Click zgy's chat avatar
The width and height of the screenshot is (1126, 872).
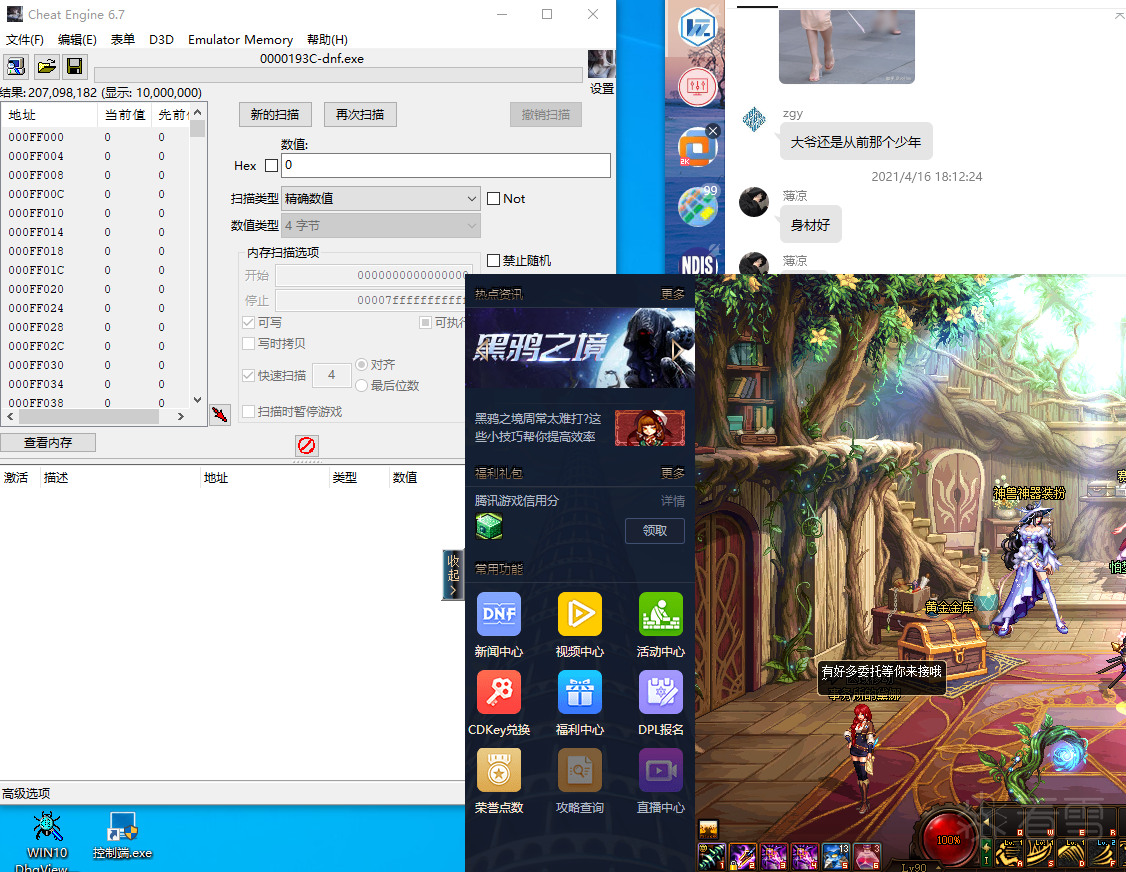[754, 119]
